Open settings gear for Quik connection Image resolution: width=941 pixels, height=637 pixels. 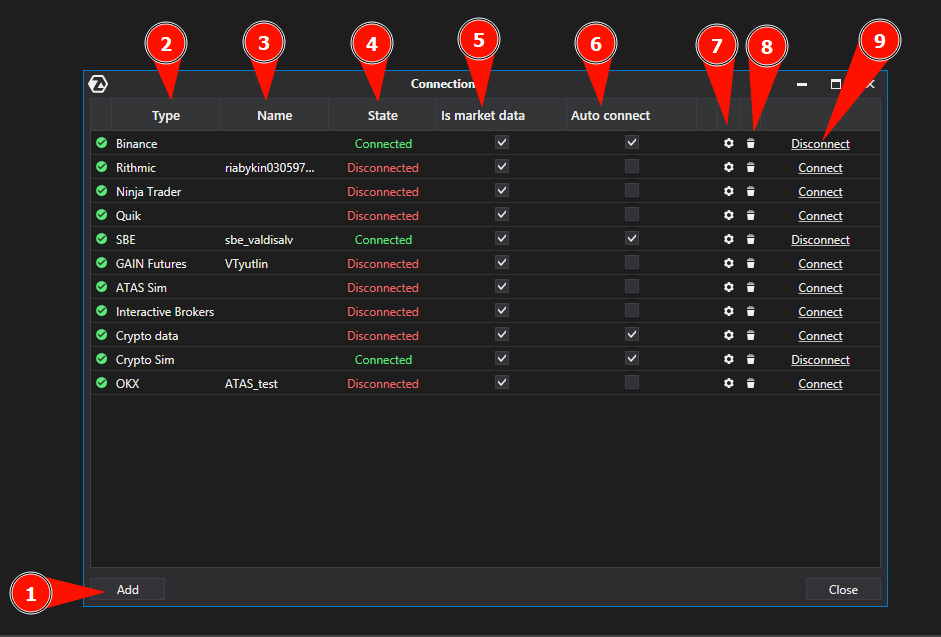tap(729, 215)
